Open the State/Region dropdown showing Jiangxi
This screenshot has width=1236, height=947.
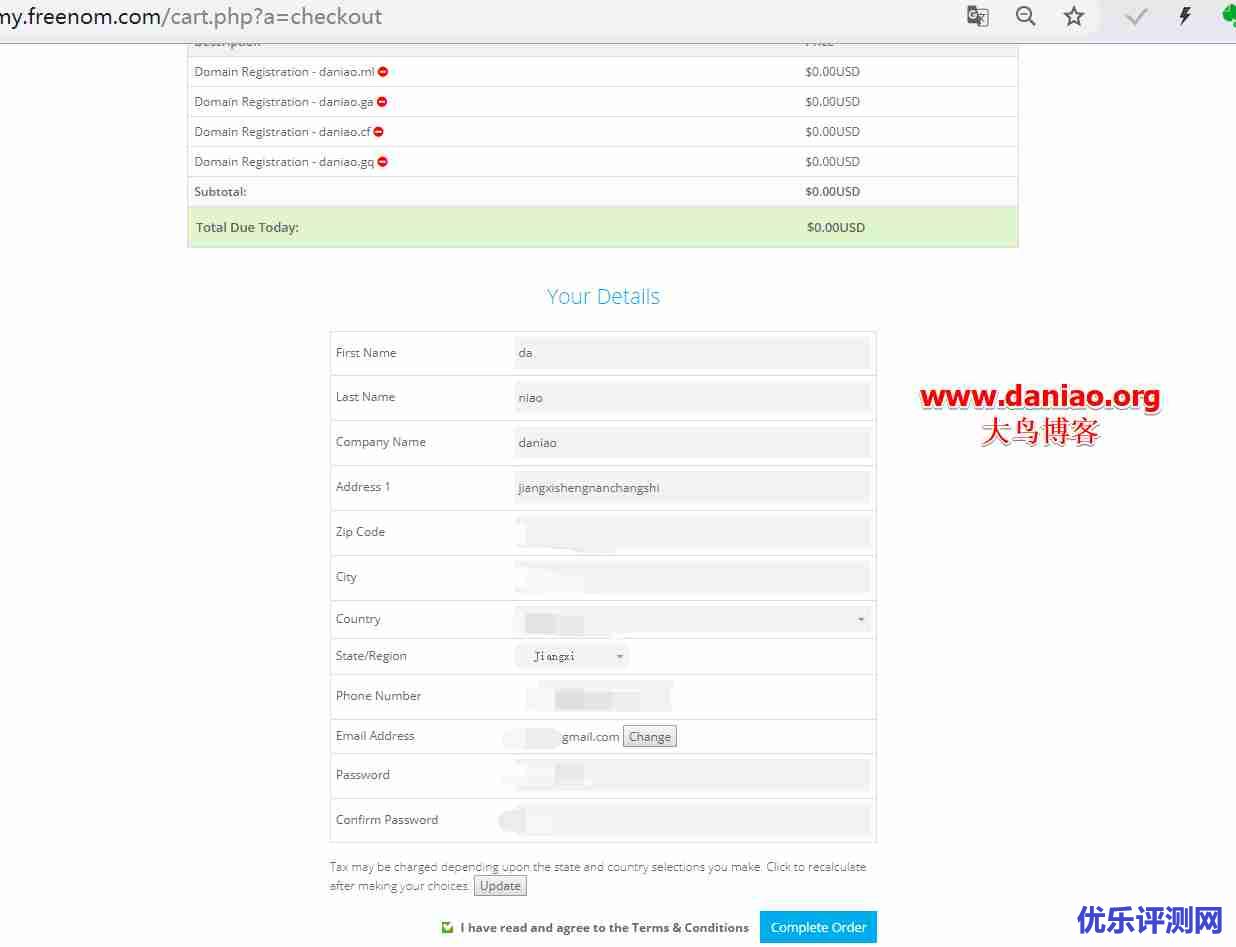[x=571, y=655]
